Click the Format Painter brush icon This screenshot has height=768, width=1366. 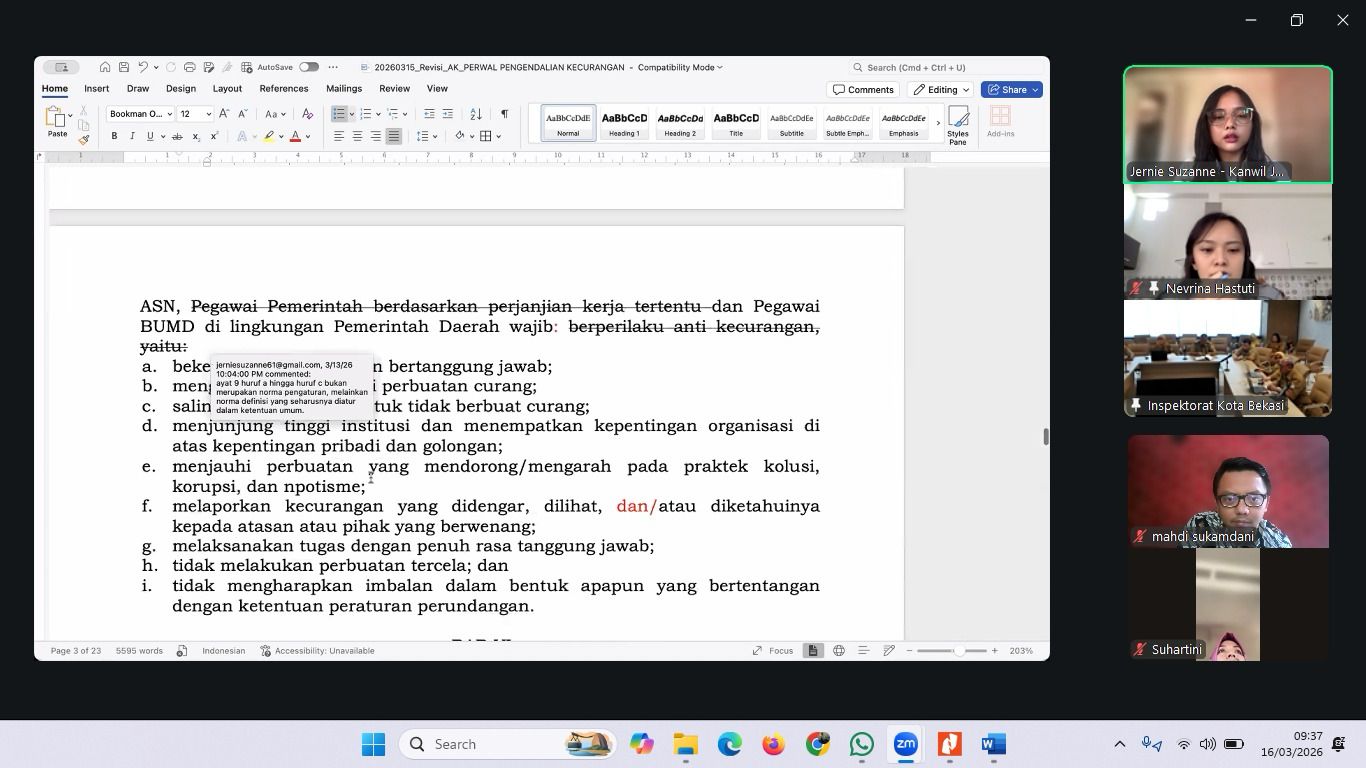84,139
